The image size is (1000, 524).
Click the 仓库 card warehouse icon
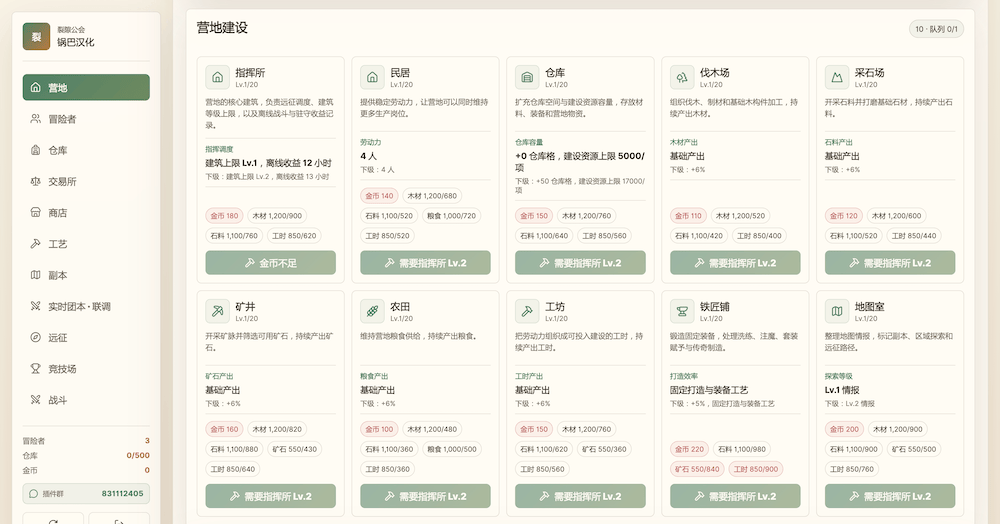click(x=527, y=77)
